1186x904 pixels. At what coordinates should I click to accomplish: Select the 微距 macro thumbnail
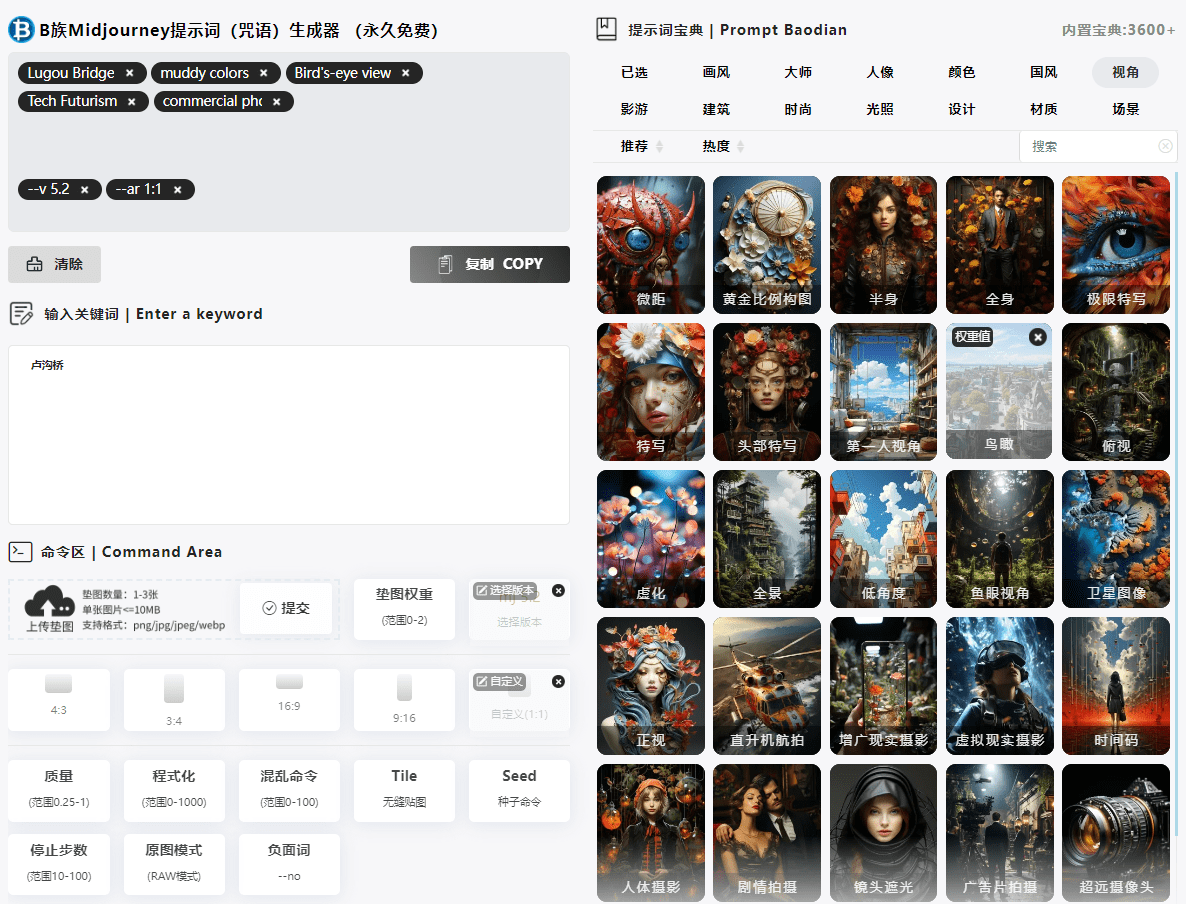pos(651,245)
